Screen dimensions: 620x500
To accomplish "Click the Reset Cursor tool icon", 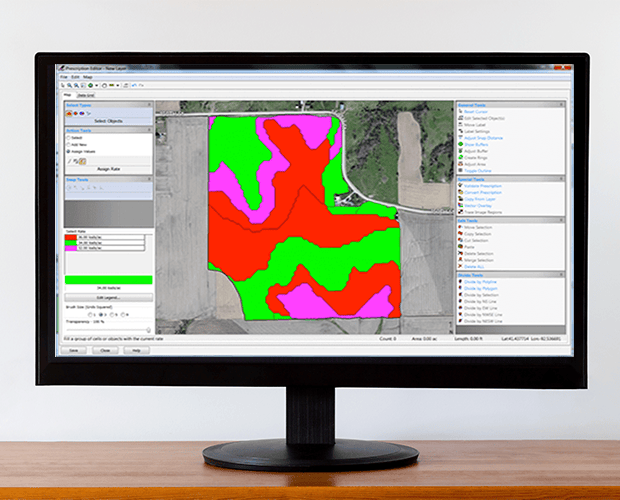I will click(x=458, y=111).
